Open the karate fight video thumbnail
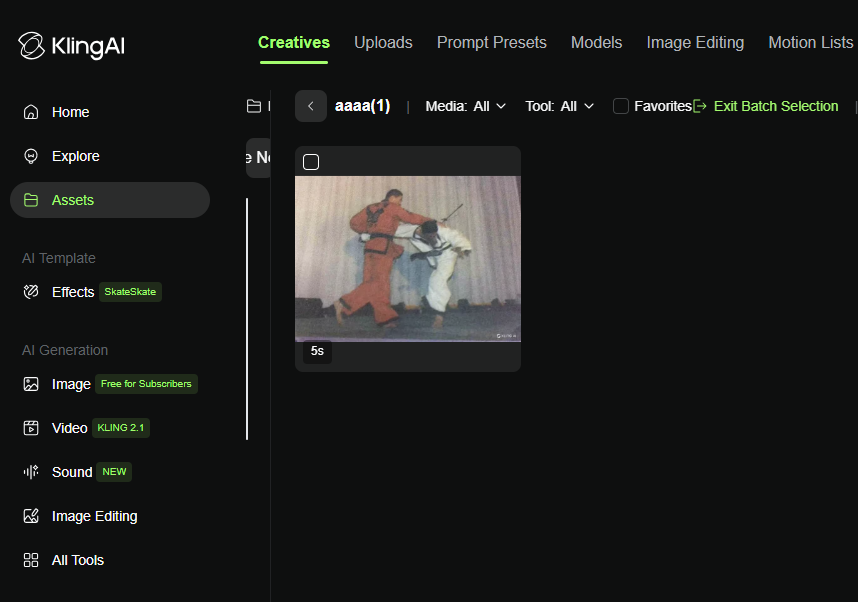 (x=408, y=259)
